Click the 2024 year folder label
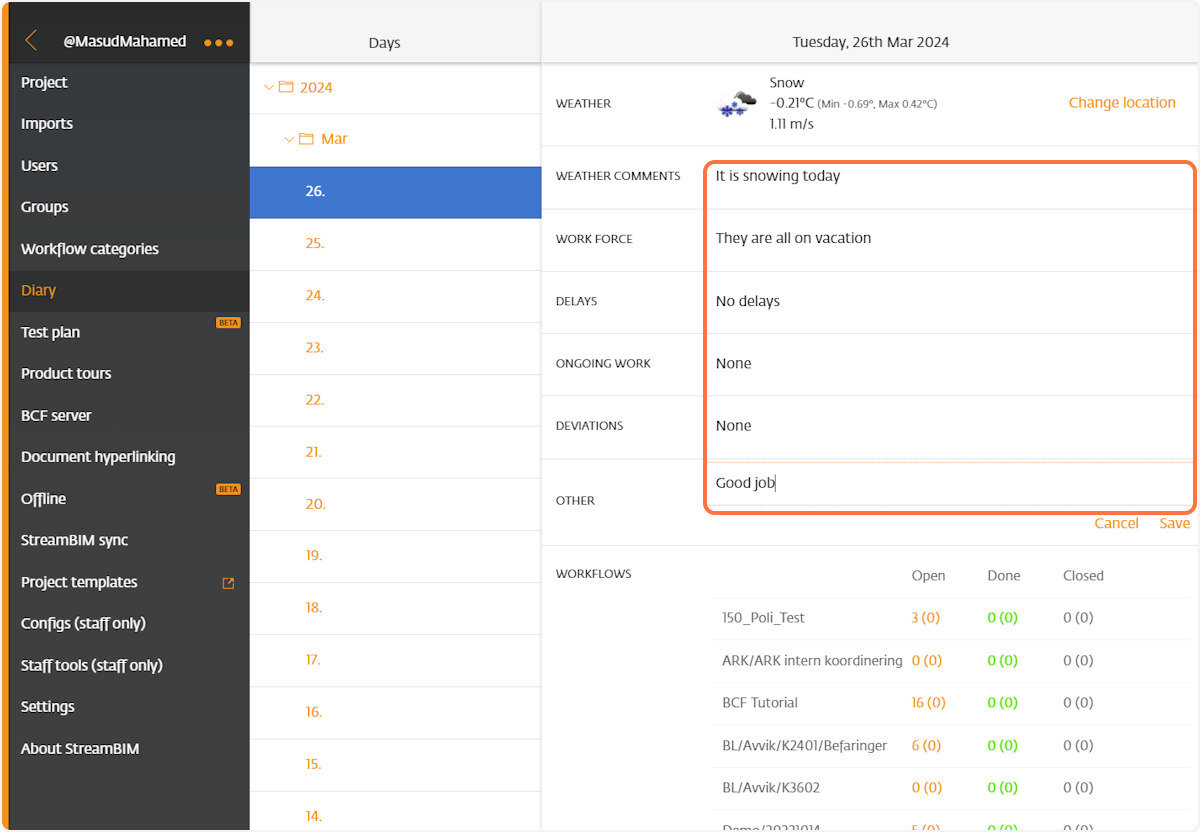The width and height of the screenshot is (1200, 832). 316,88
